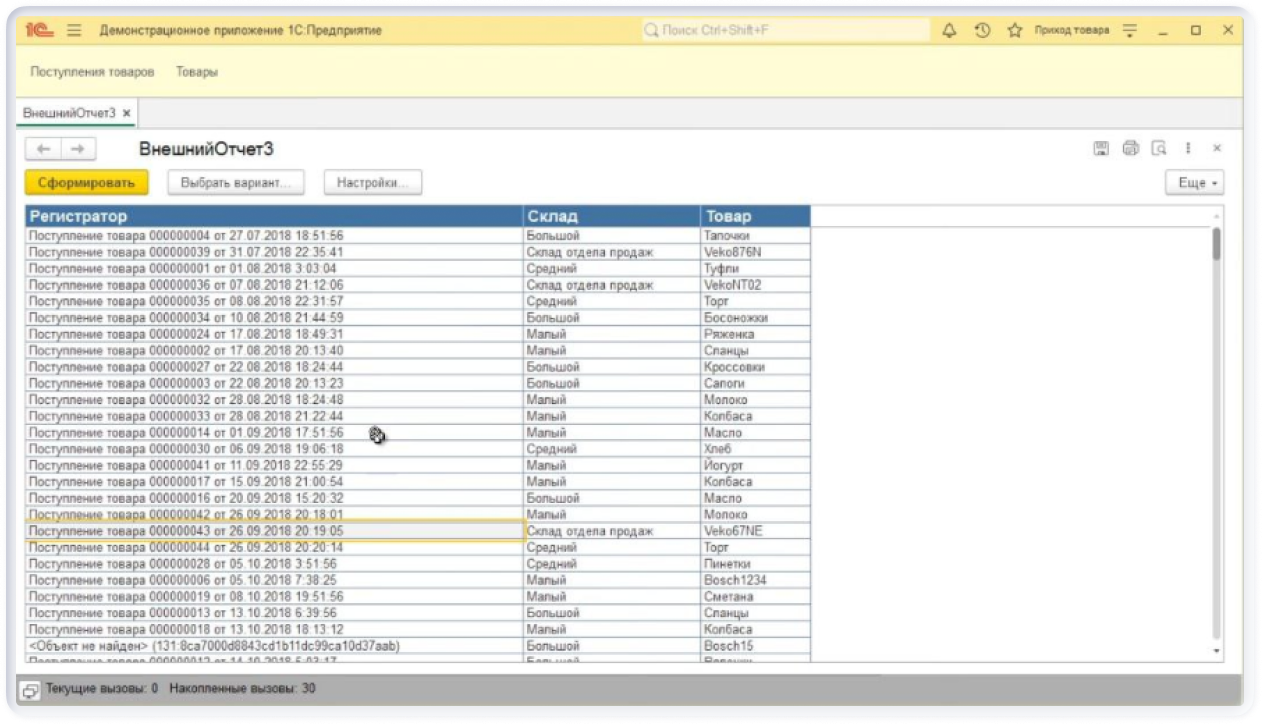Save the report with the diskette icon

[x=1101, y=149]
